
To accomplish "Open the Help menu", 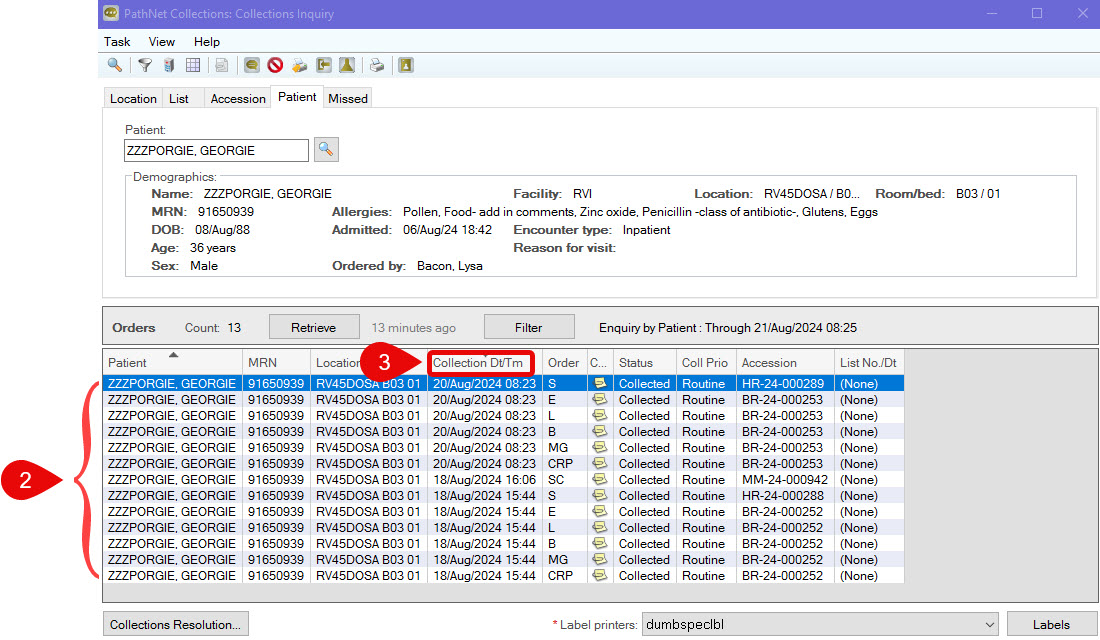I will coord(207,42).
